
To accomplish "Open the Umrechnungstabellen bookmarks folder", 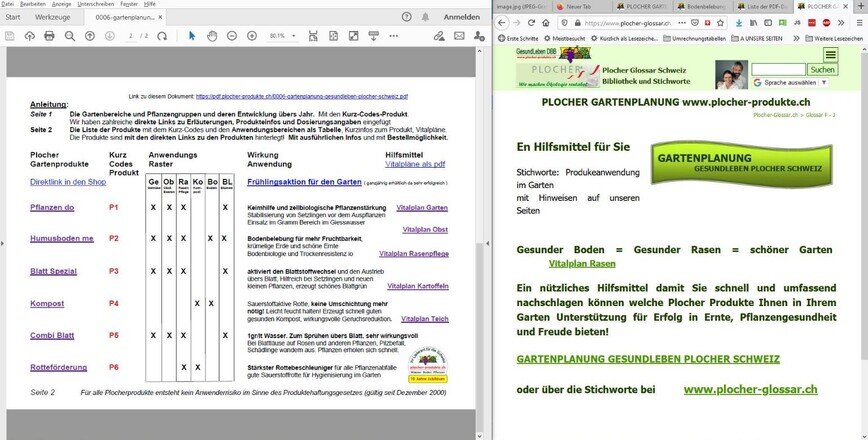I will click(694, 39).
